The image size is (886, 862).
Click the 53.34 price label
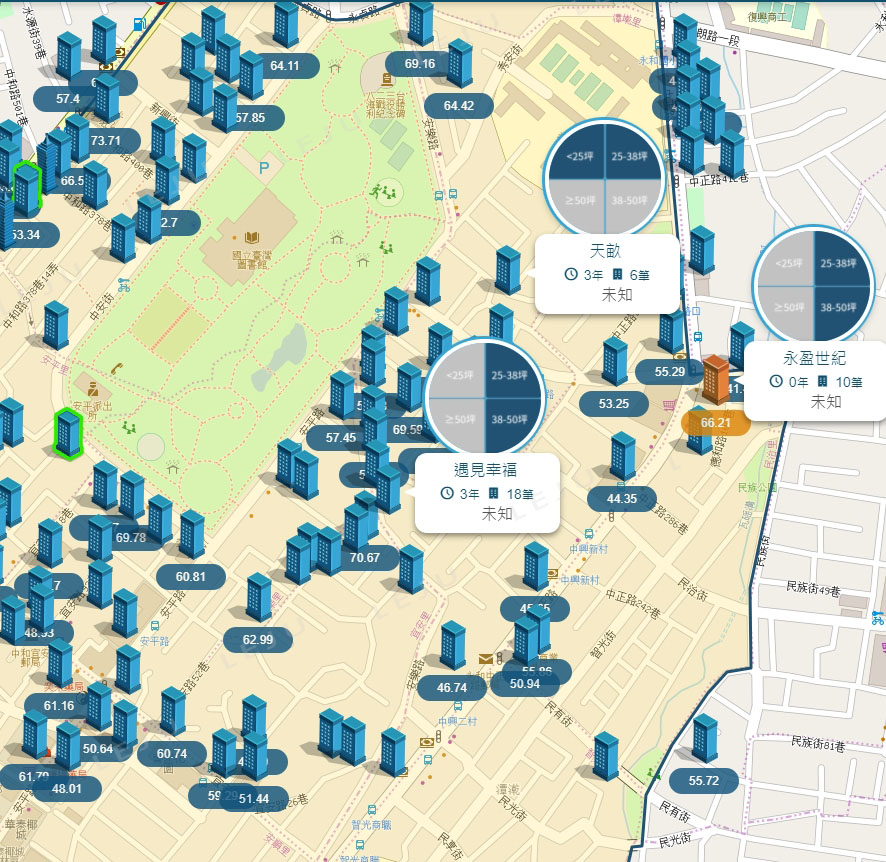(x=26, y=234)
